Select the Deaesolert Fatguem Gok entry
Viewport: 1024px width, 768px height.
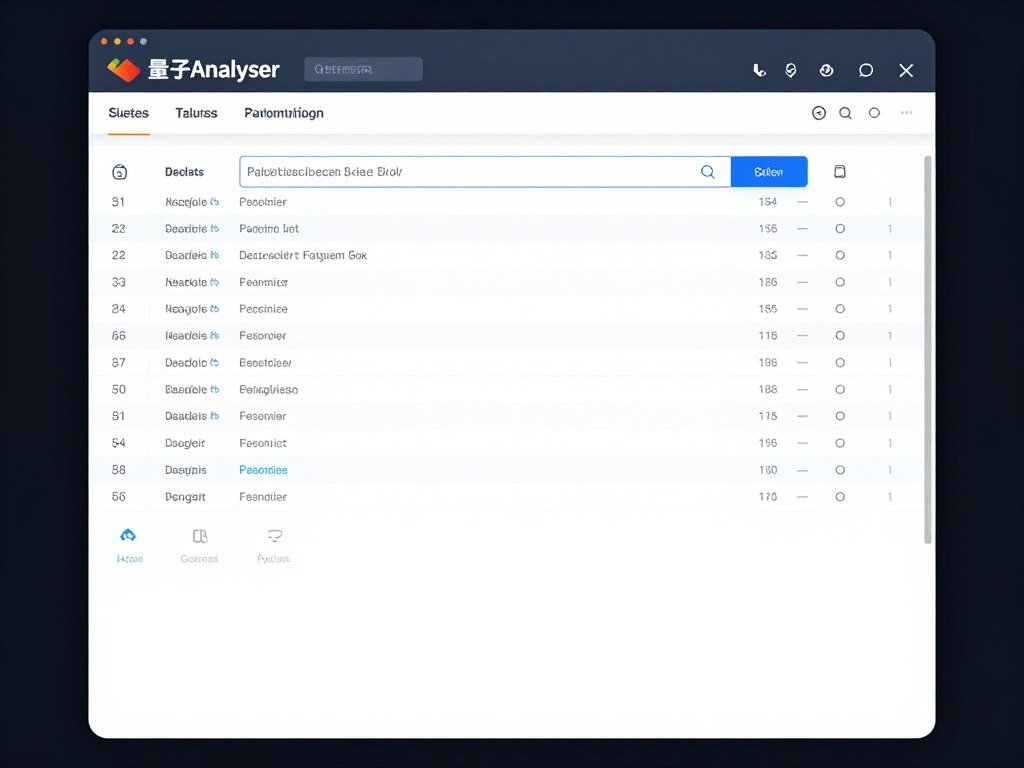(x=302, y=255)
